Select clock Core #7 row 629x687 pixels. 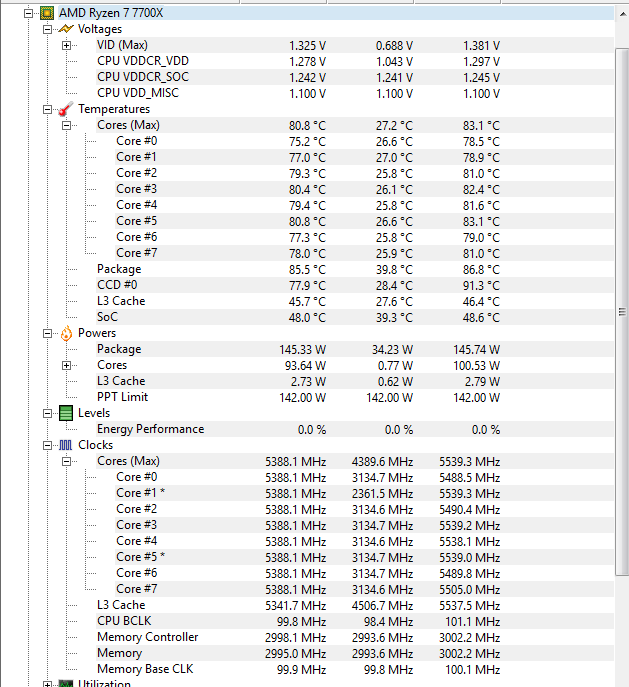(364, 589)
